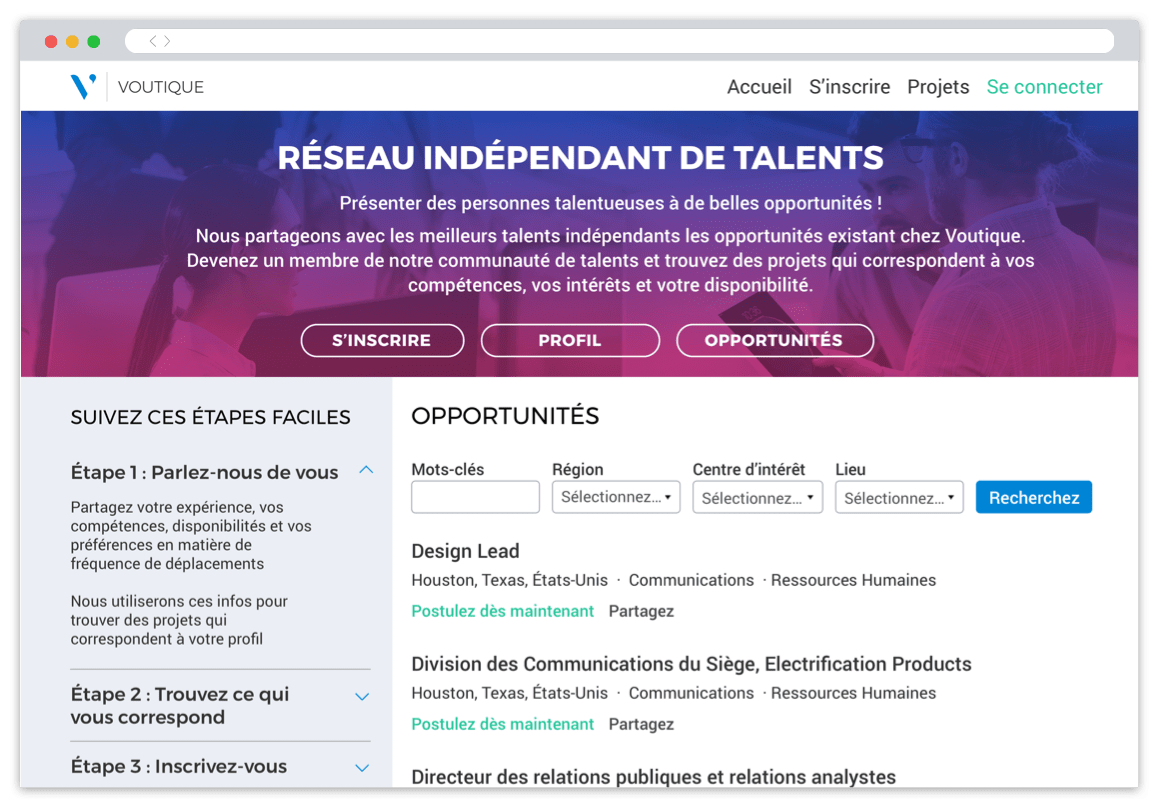Screen dimensions: 1160x808
Task: Click the VOUTIQUE brand name text
Action: (161, 87)
